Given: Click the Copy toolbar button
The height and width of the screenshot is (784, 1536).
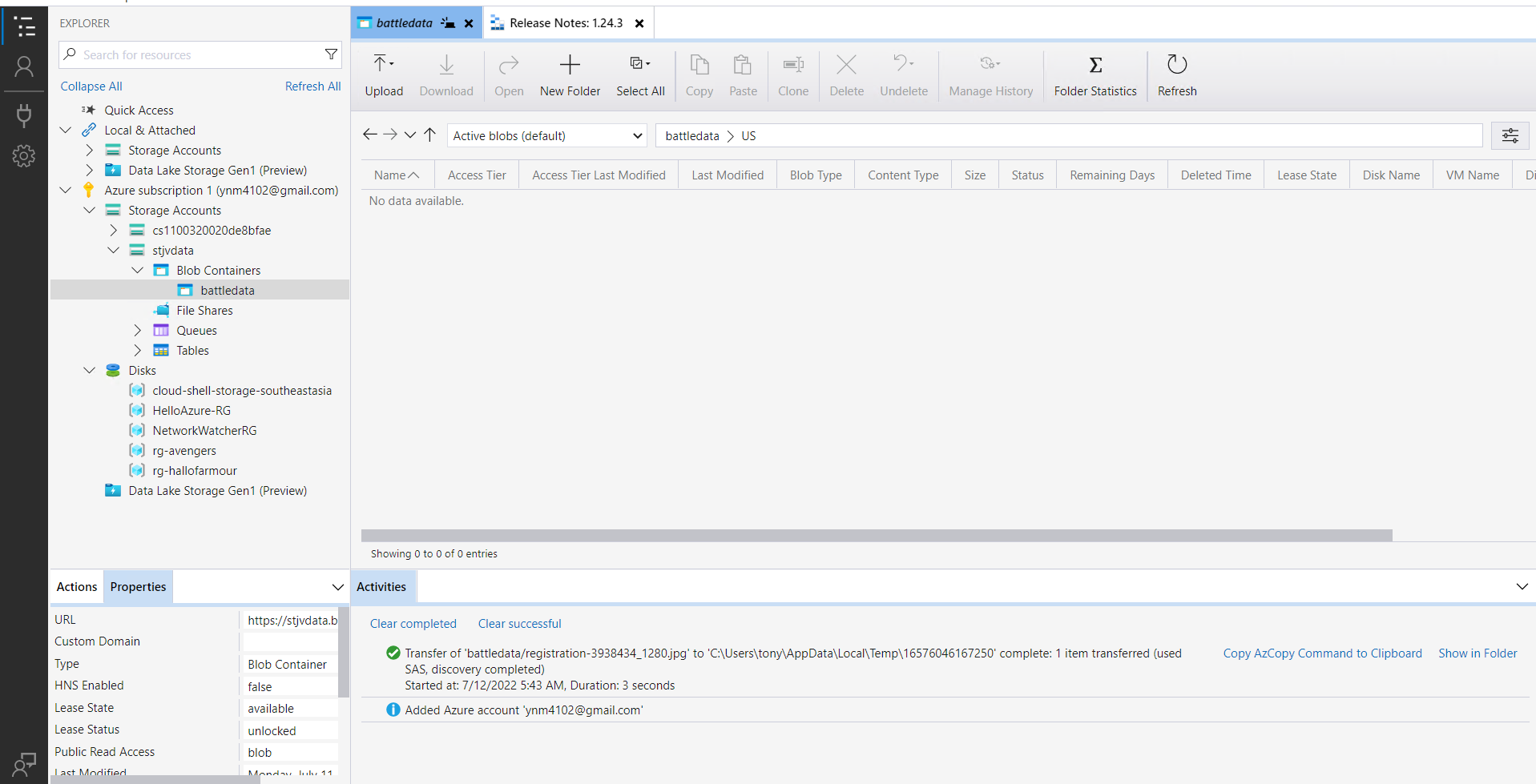Looking at the screenshot, I should (x=699, y=76).
